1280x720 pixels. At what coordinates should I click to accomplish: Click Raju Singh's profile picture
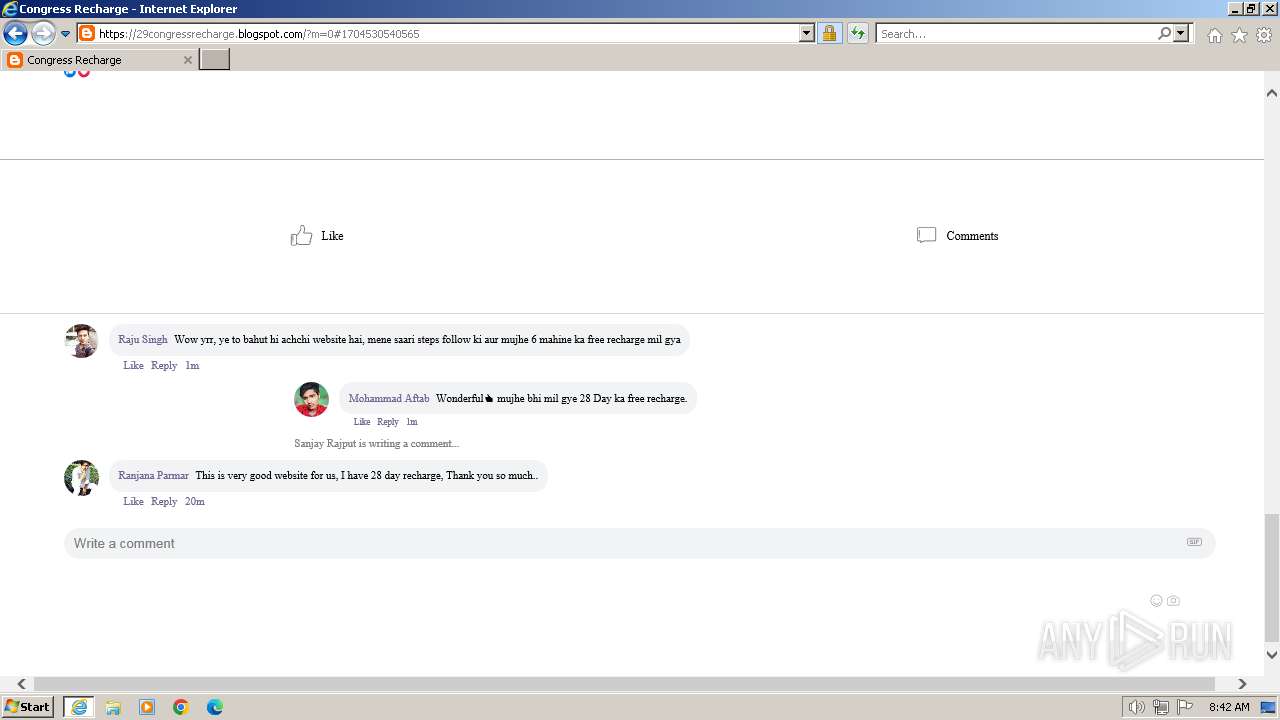81,341
